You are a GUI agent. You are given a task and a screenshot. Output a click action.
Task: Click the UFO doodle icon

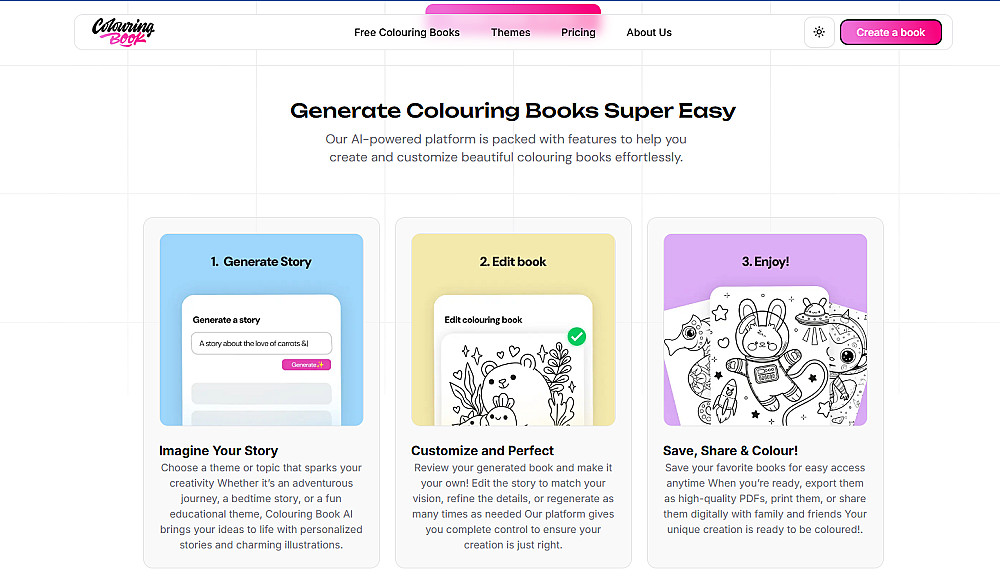coord(812,316)
